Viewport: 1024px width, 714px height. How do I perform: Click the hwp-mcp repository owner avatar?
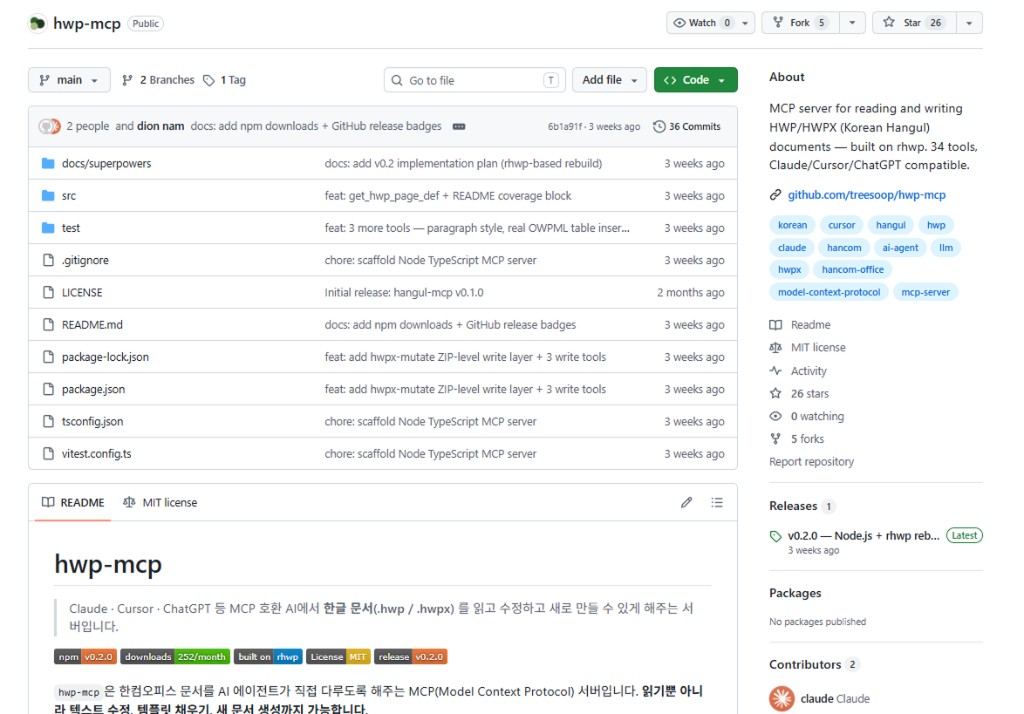point(38,24)
